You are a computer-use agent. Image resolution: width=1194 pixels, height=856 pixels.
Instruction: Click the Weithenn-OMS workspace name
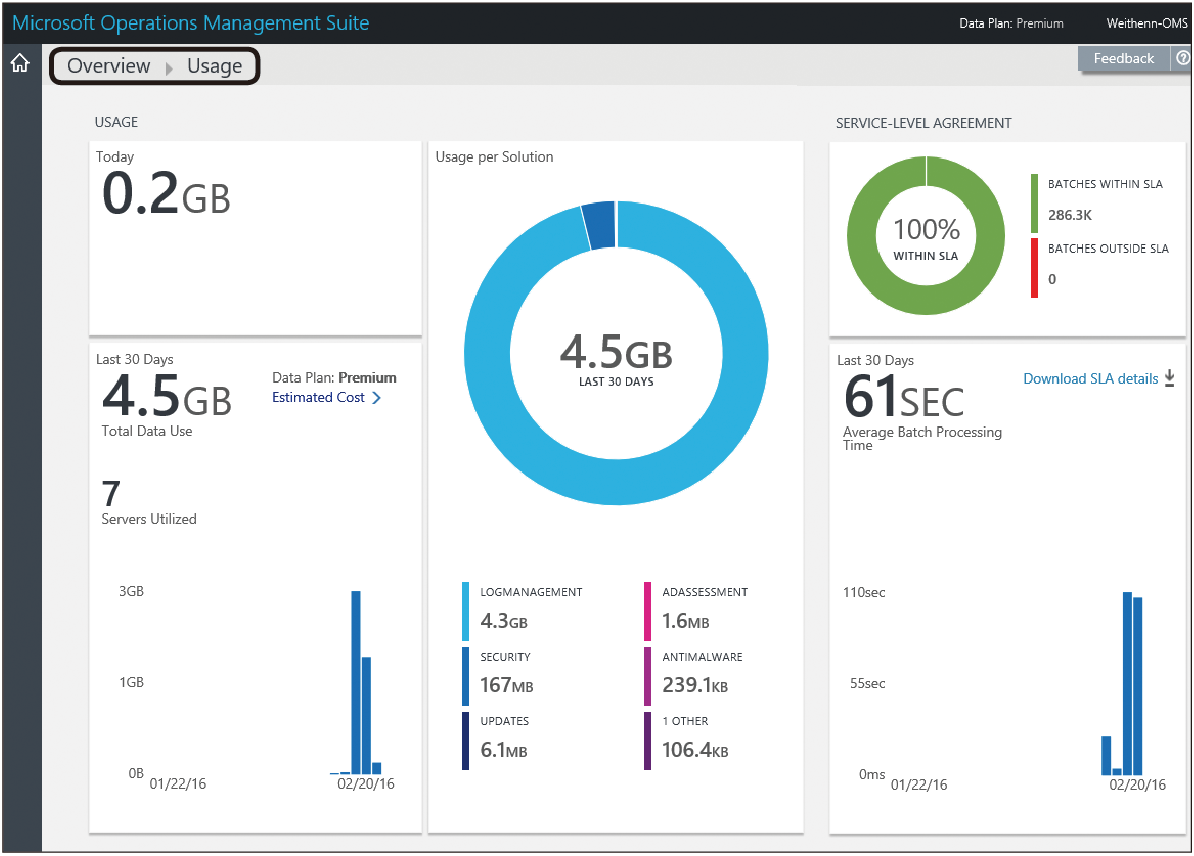tap(1146, 24)
